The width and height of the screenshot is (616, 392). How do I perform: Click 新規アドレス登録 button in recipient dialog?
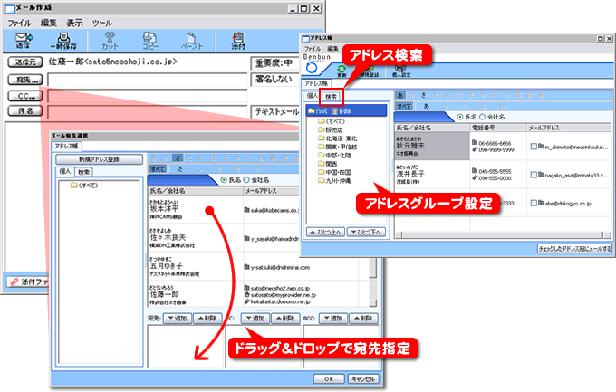[99, 159]
